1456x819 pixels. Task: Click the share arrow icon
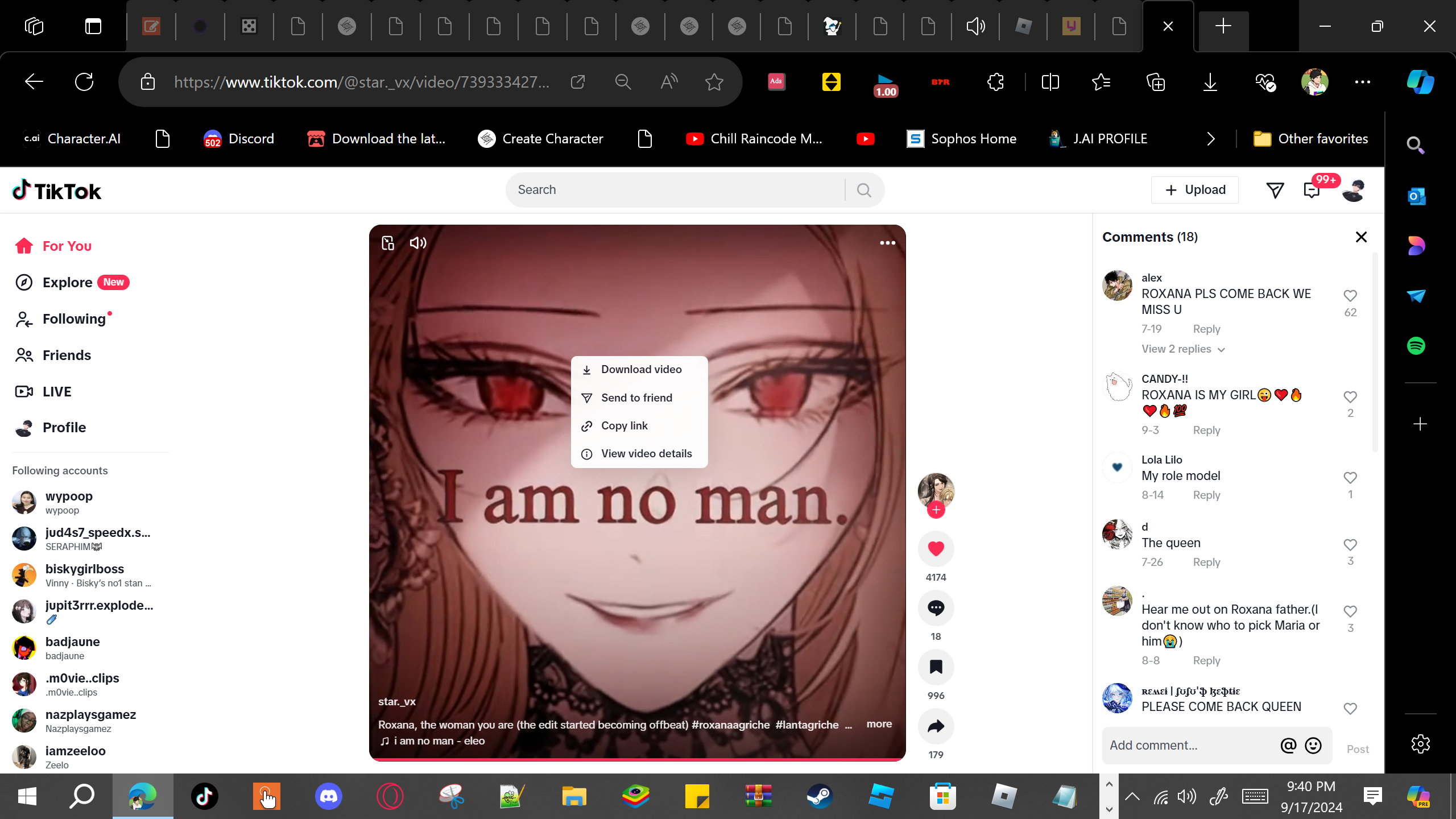(x=936, y=726)
